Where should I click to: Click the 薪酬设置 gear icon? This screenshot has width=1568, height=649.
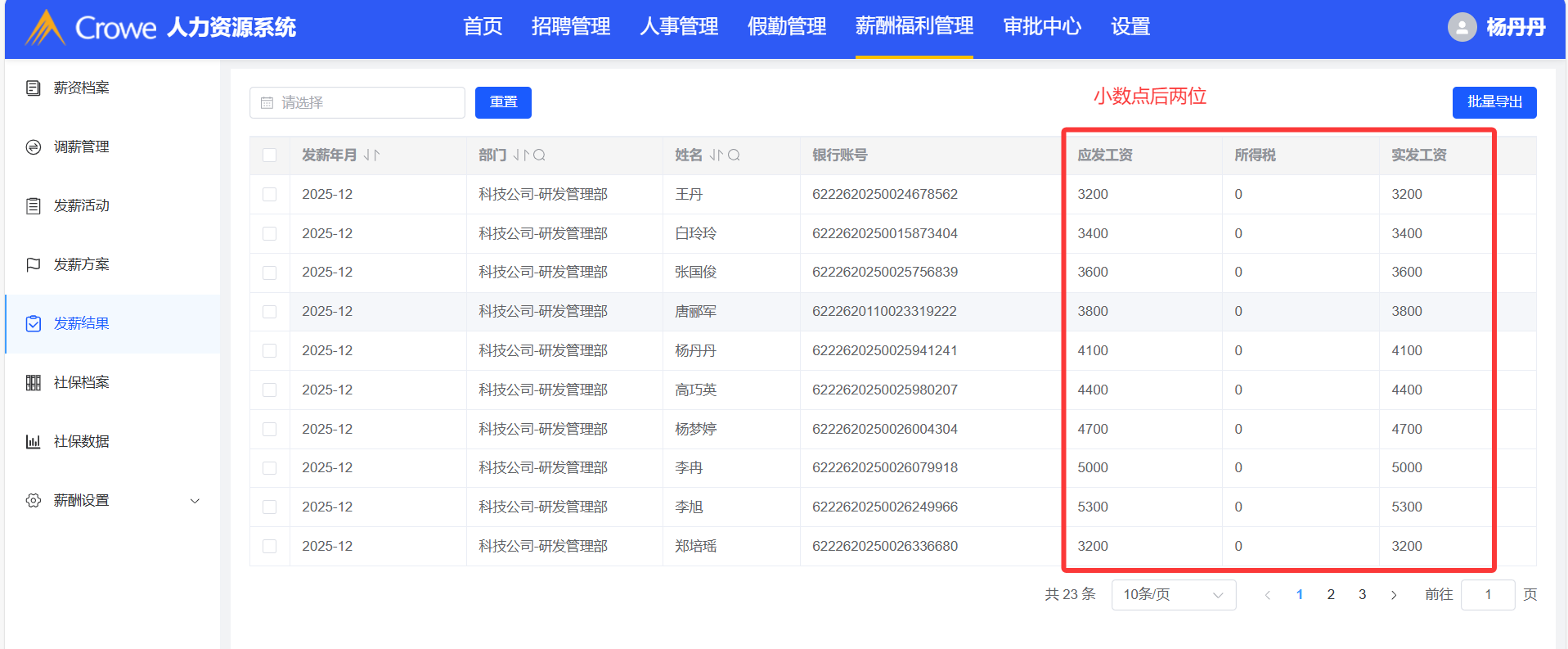coord(34,500)
